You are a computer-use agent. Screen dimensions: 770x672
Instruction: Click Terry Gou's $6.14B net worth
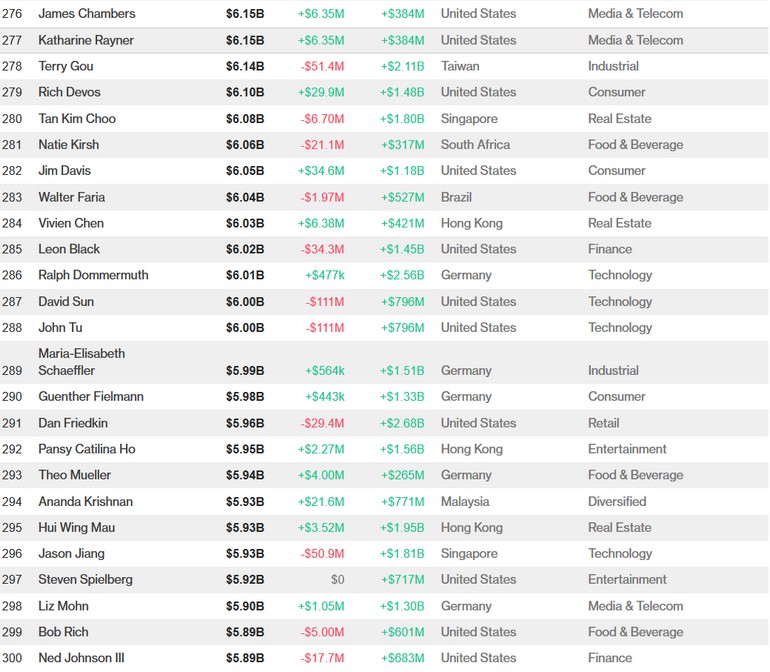(x=245, y=66)
